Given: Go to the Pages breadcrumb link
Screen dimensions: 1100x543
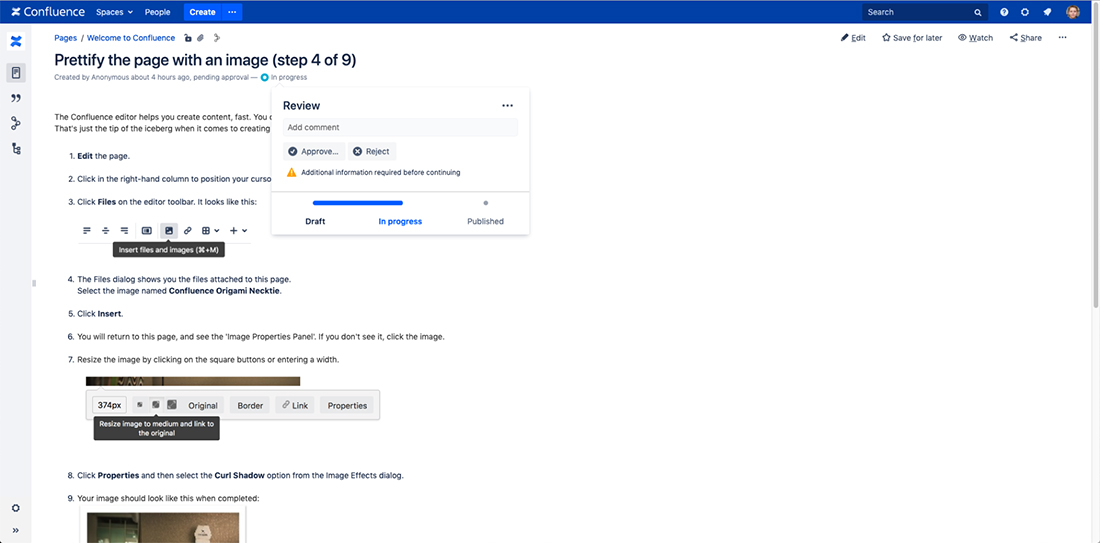Looking at the screenshot, I should [65, 38].
